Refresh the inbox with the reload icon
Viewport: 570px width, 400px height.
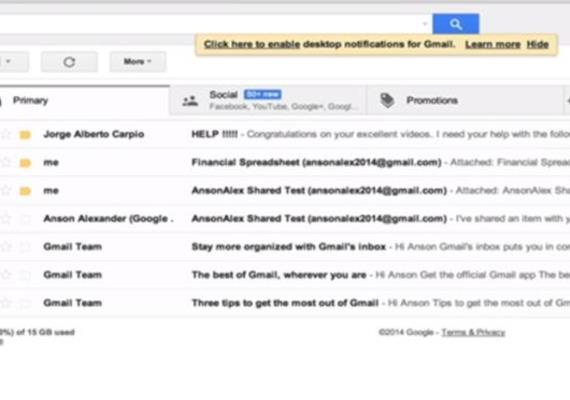click(69, 62)
